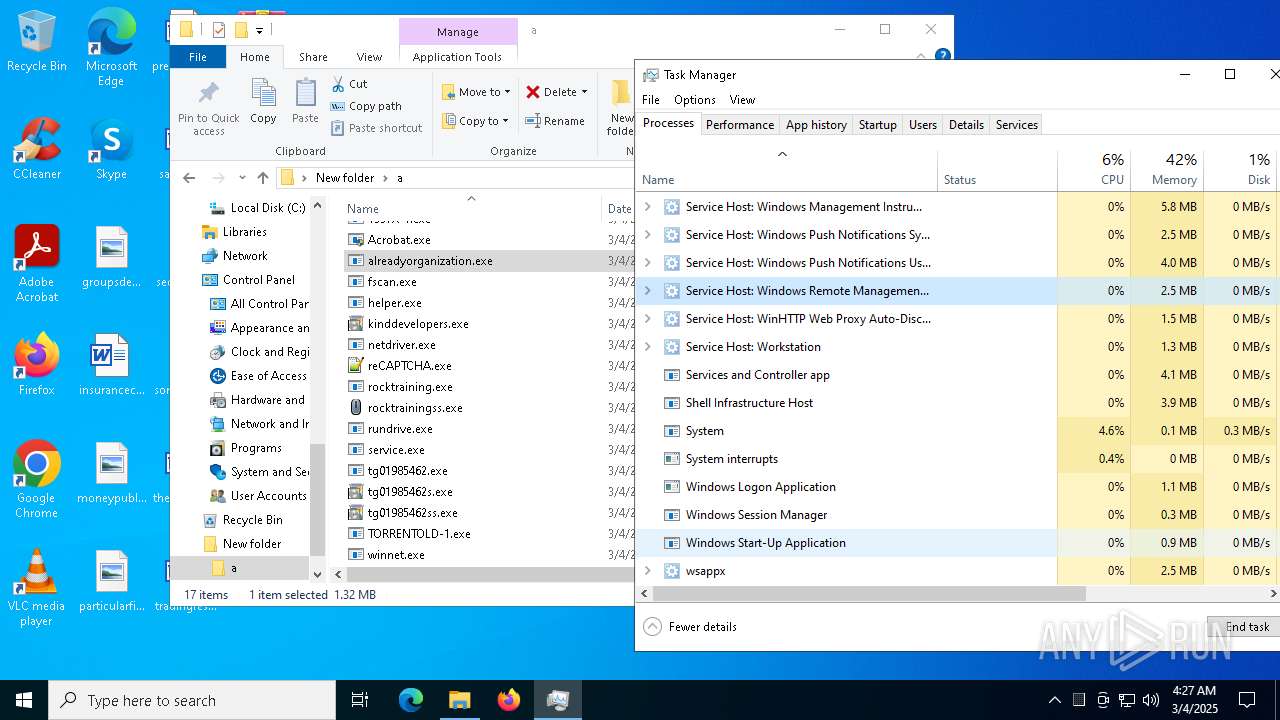Click Paste shortcut in the Clipboard group
The width and height of the screenshot is (1280, 720).
[x=377, y=128]
